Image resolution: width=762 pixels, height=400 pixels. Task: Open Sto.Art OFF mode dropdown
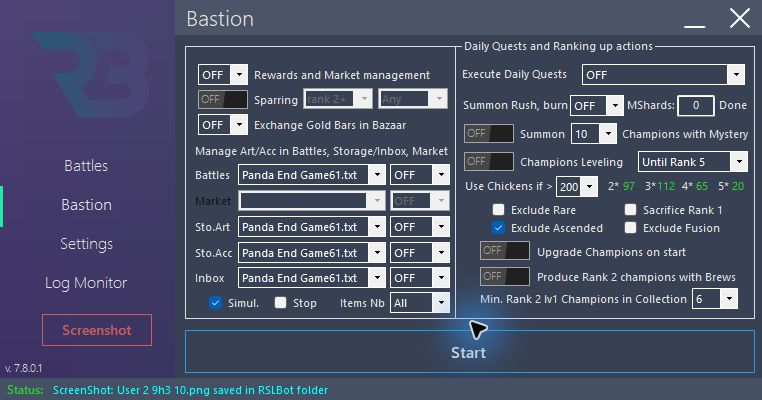point(419,227)
